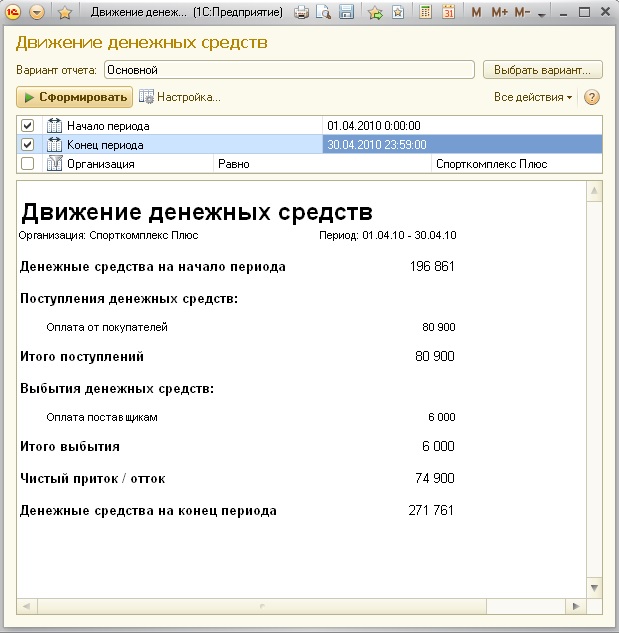The height and width of the screenshot is (633, 619).
Task: Click Поступления денежных средств: heading
Action: (129, 299)
